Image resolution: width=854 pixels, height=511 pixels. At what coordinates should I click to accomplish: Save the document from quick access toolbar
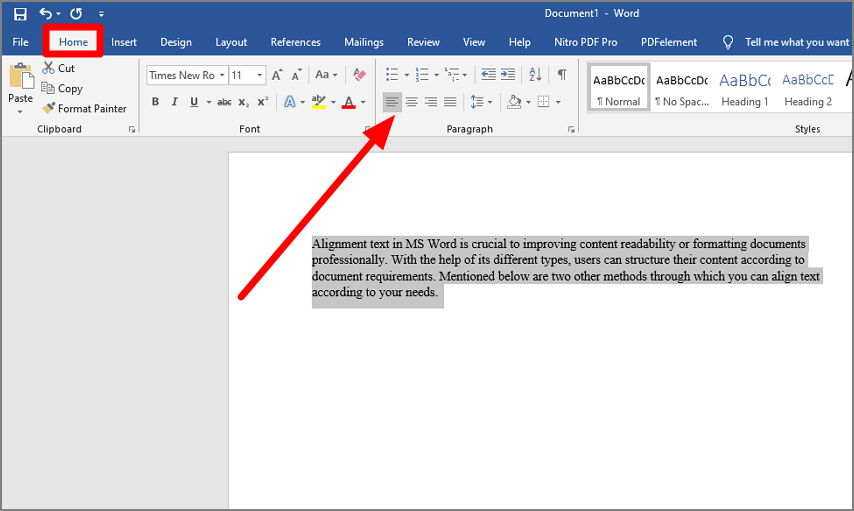coord(20,14)
